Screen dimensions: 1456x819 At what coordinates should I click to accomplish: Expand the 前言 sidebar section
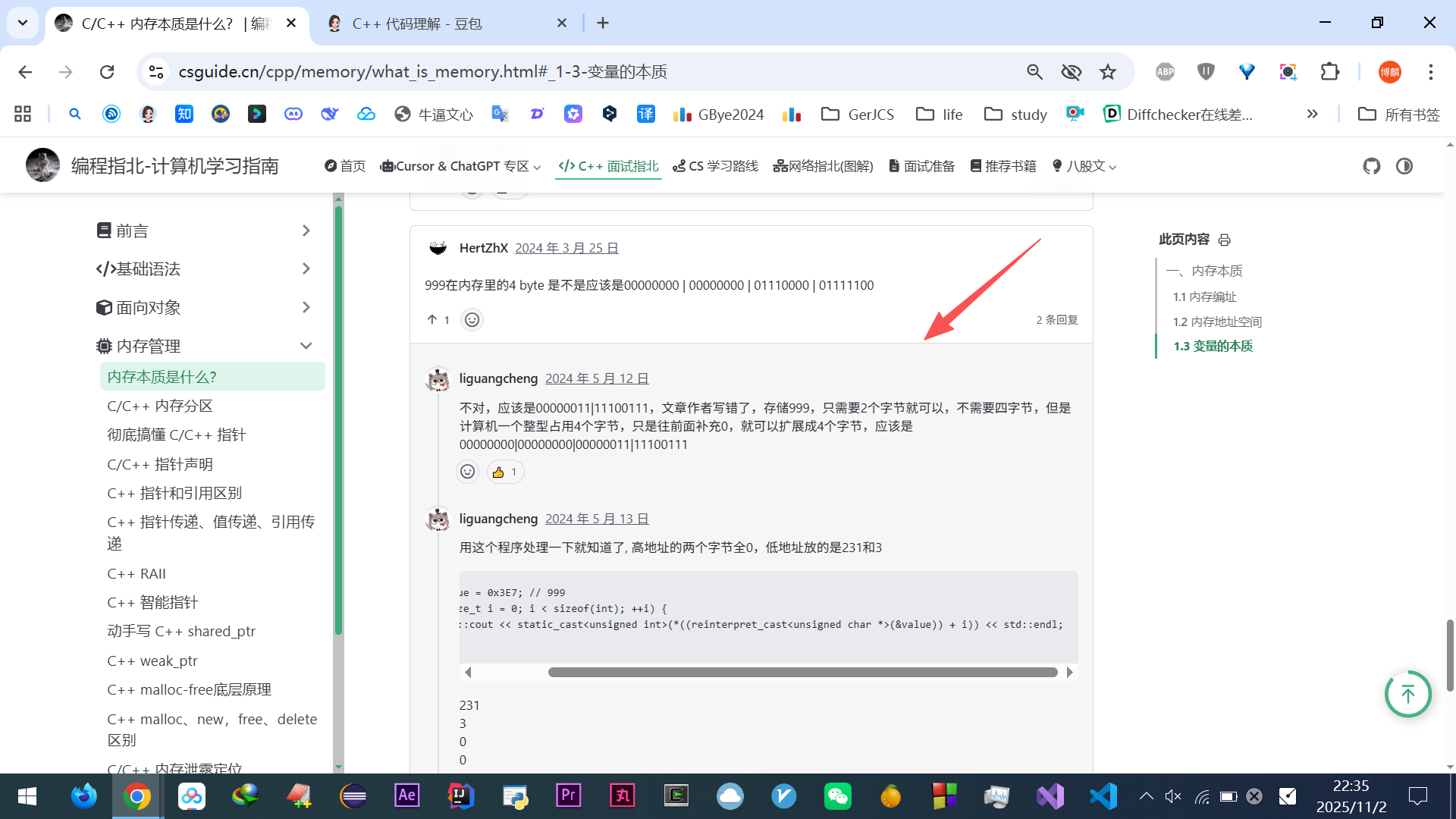coord(306,231)
